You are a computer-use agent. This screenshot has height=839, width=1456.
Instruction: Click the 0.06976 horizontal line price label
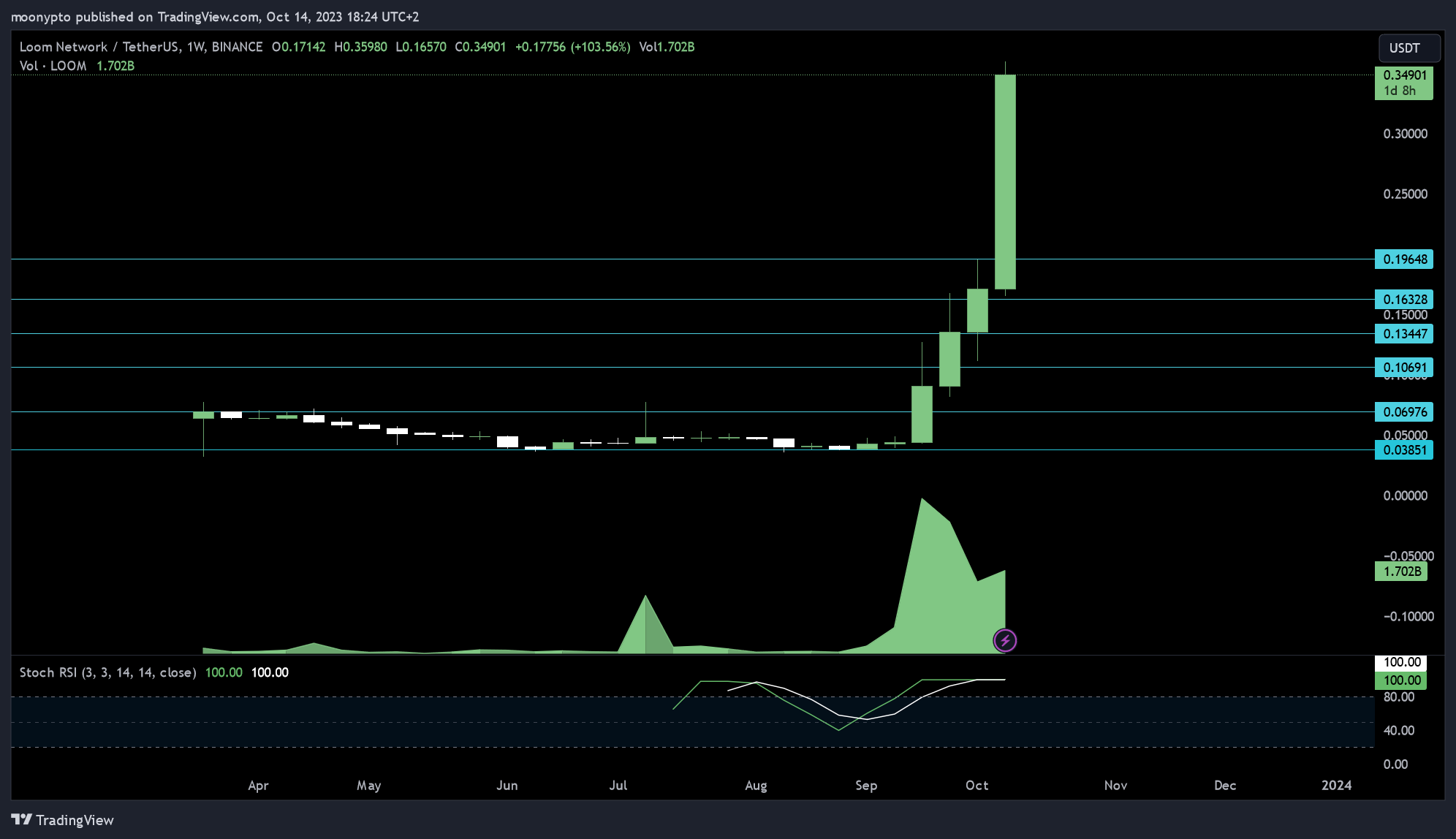tap(1404, 412)
